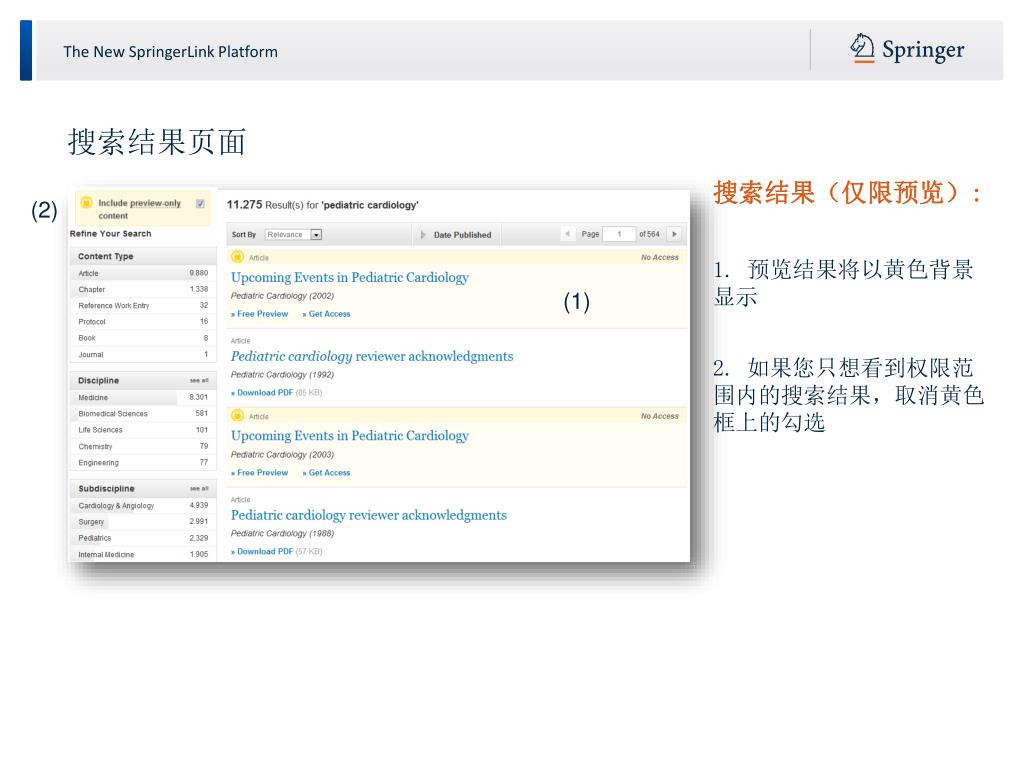Open Upcoming Events in Pediatric Cardiology (2003)
The width and height of the screenshot is (1024, 768).
coord(349,436)
